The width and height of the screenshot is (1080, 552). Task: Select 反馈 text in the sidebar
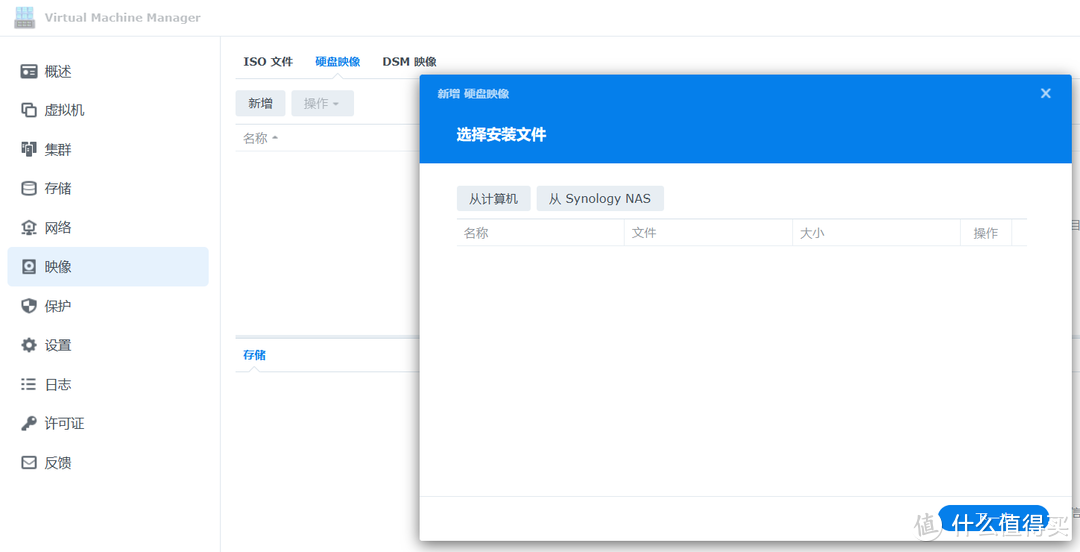pos(58,462)
